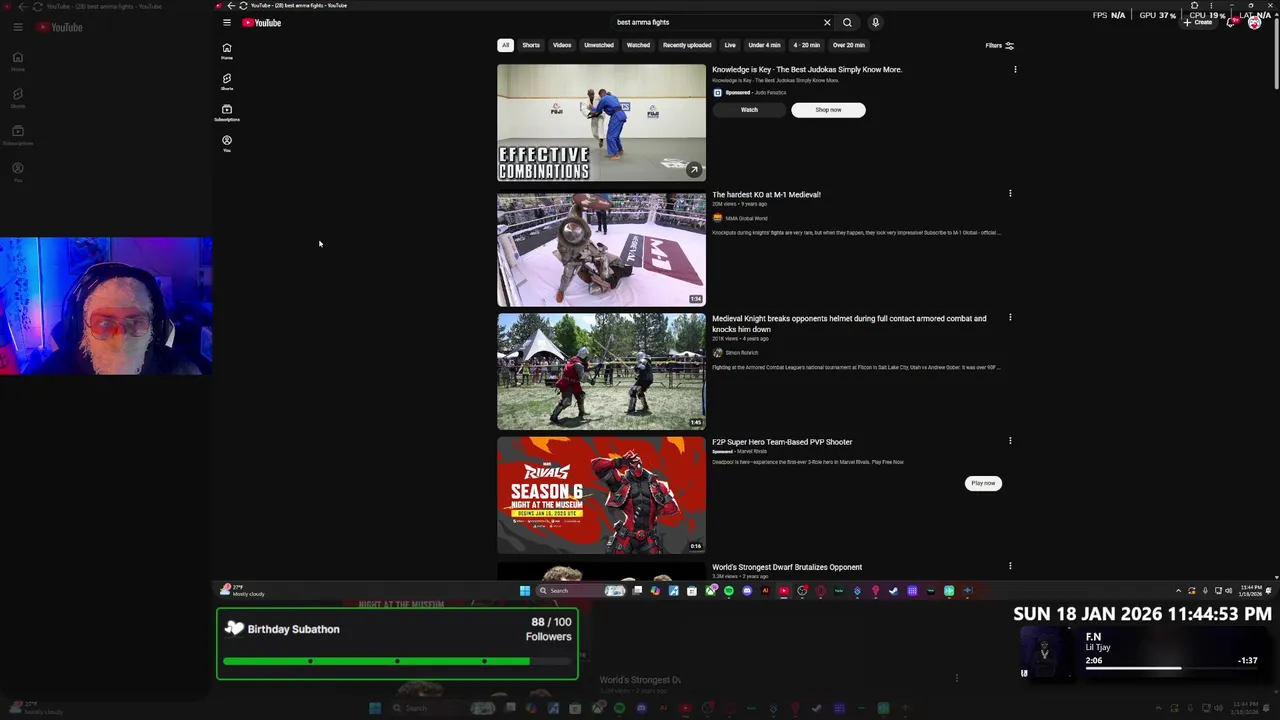Open options menu for the Judokas sponsored ad
The height and width of the screenshot is (720, 1280).
(1015, 70)
